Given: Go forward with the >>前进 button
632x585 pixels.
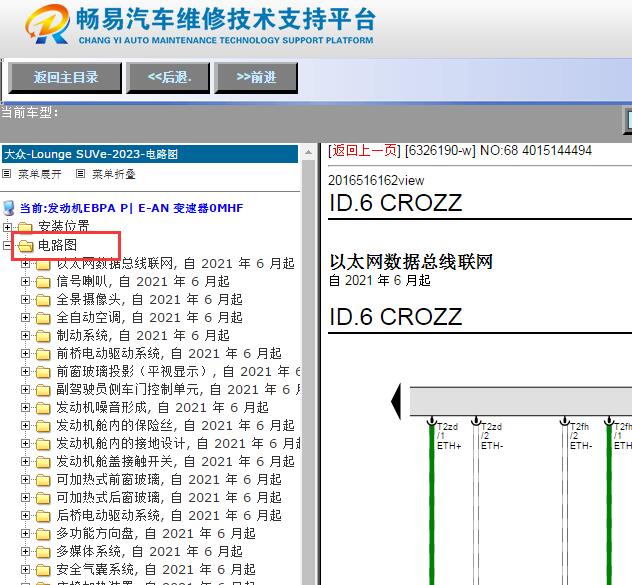Looking at the screenshot, I should click(256, 77).
